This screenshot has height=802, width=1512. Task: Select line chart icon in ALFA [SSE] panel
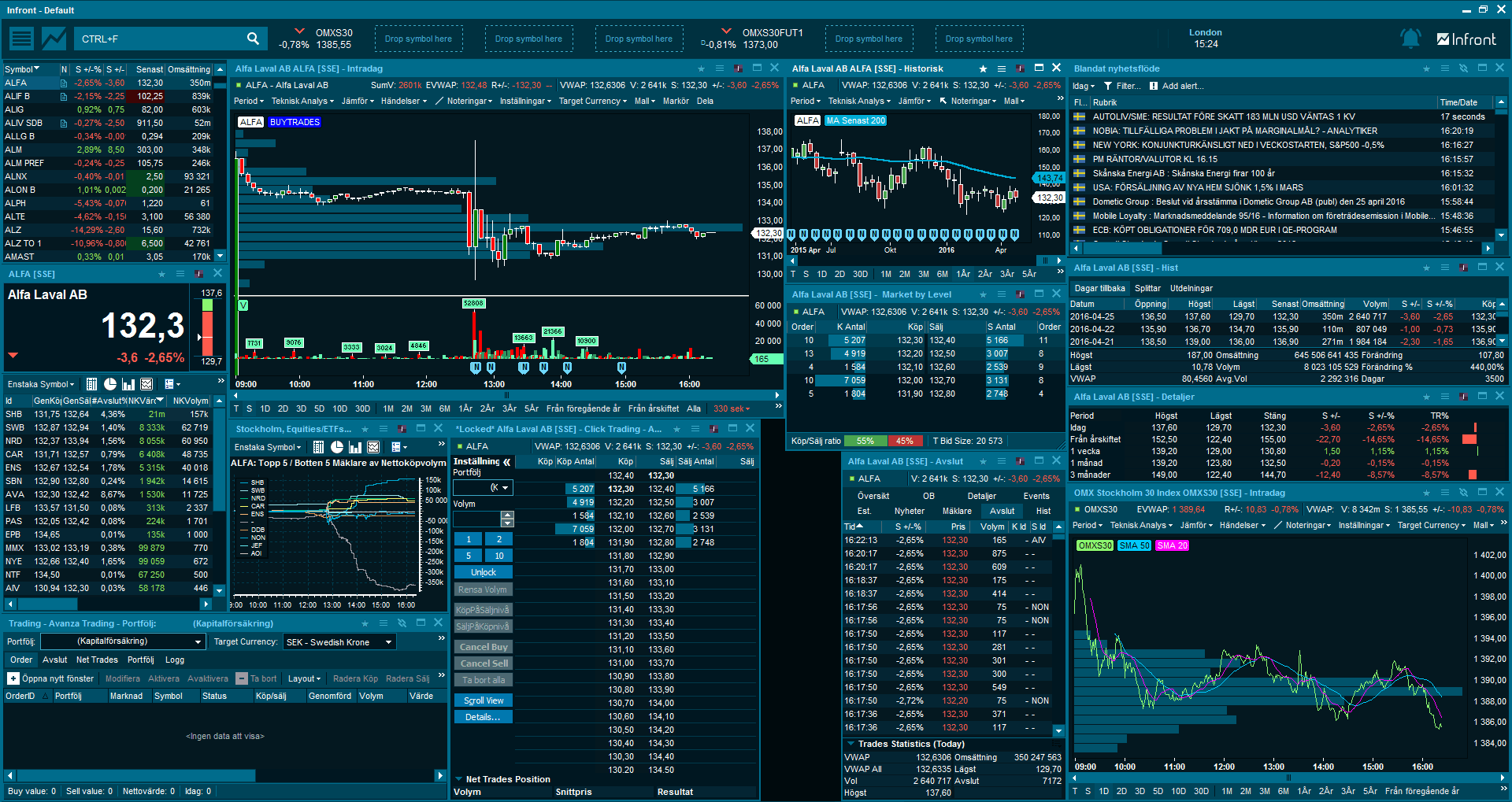(146, 384)
